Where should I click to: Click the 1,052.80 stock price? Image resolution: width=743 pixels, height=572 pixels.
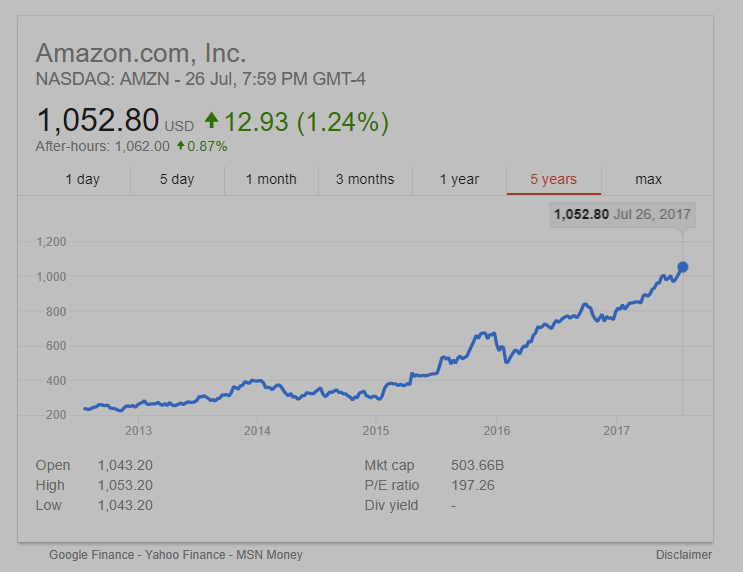98,122
